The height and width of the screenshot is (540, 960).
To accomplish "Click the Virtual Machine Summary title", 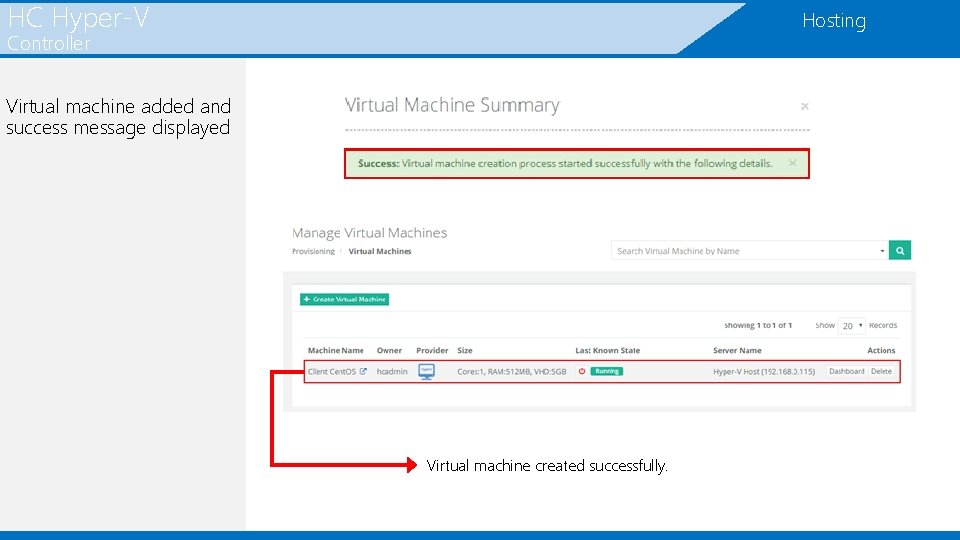I will (x=452, y=105).
